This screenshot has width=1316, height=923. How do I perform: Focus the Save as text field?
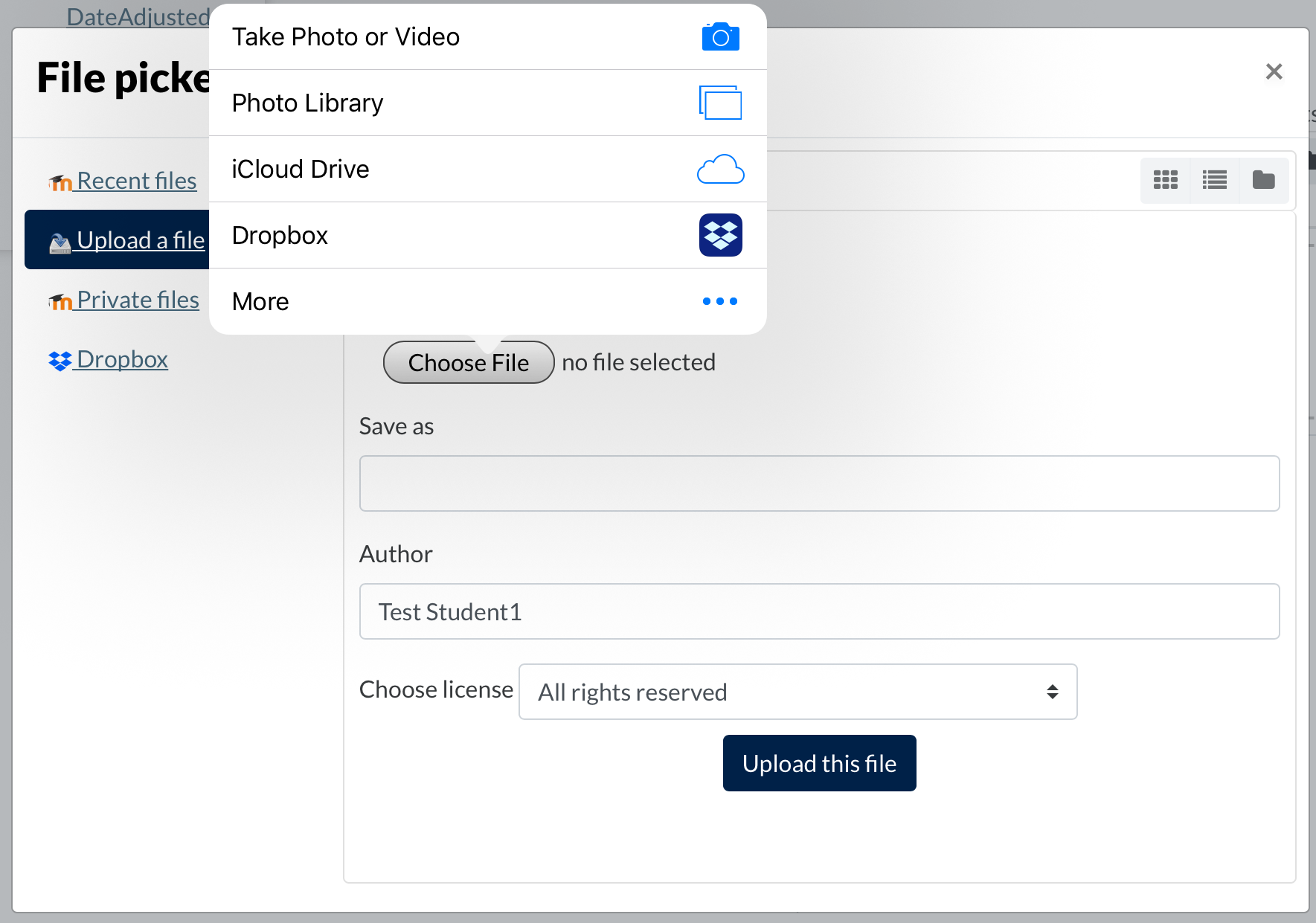(819, 483)
